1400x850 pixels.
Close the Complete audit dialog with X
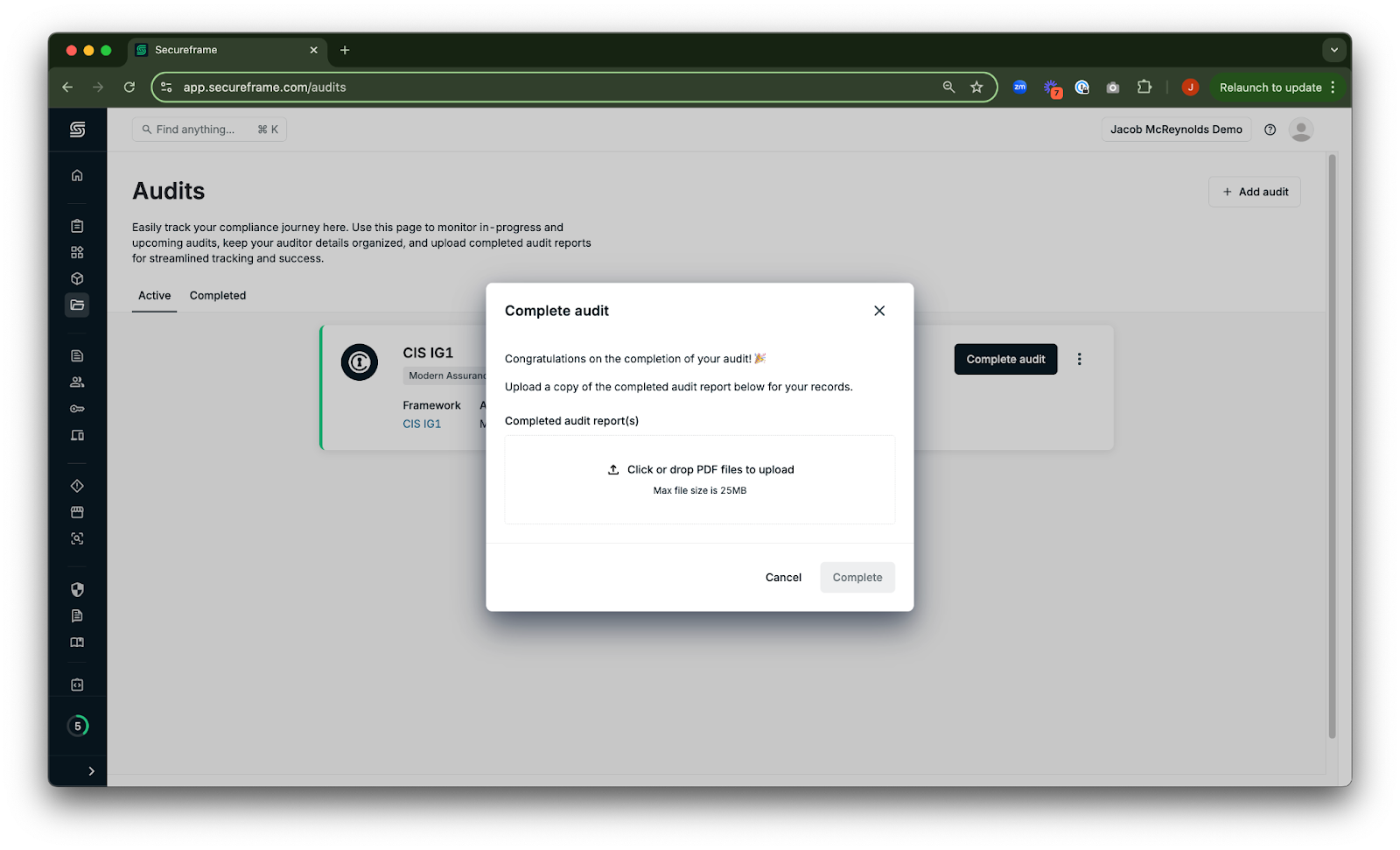[x=879, y=311]
